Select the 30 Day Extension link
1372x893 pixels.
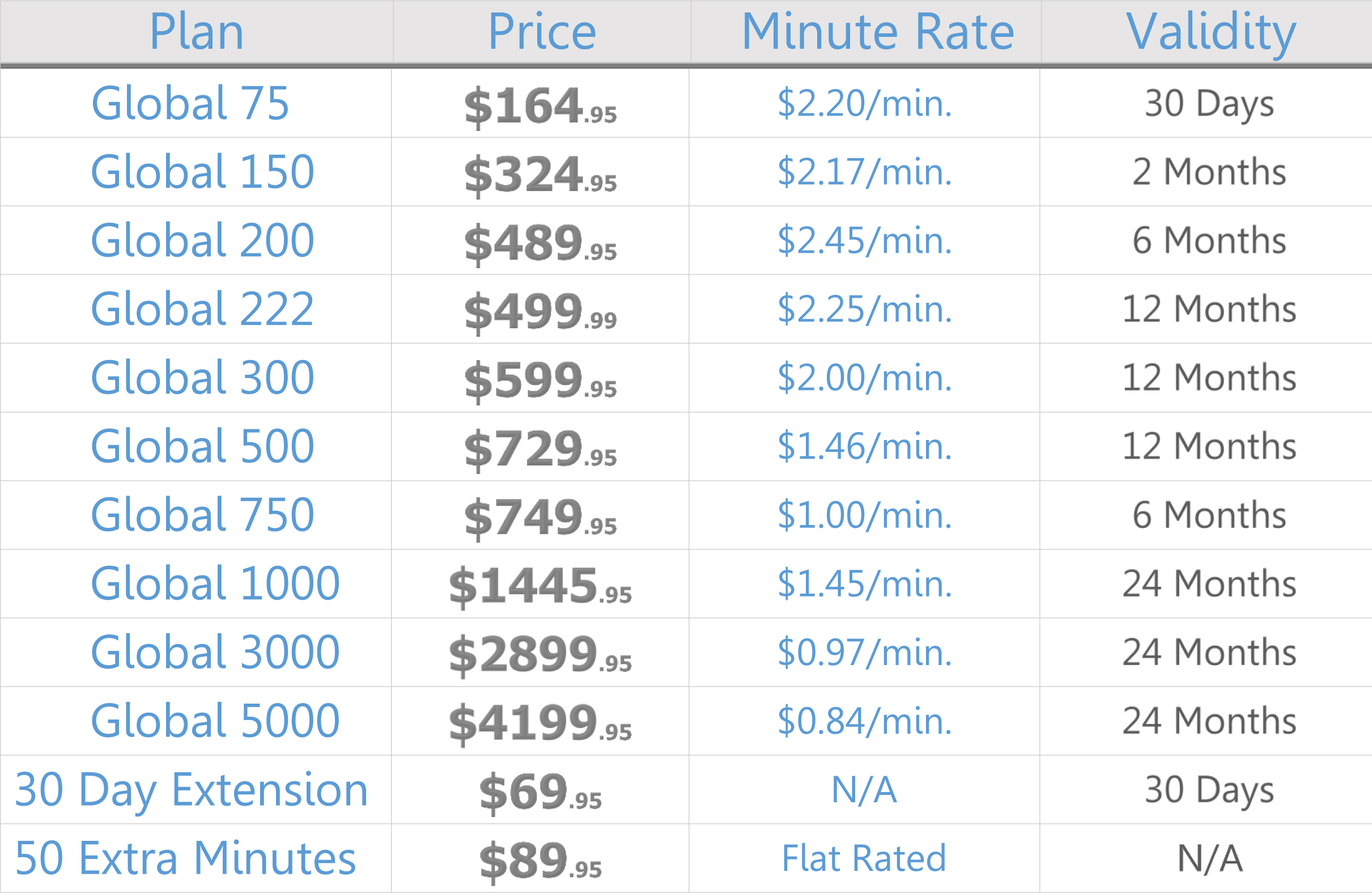click(192, 790)
